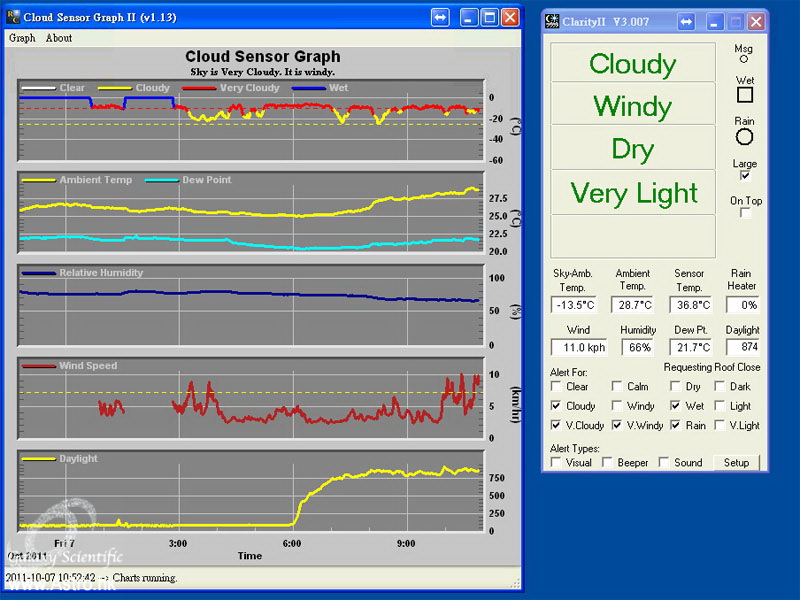The width and height of the screenshot is (800, 600).
Task: Uncheck the Rain alert checkbox
Action: pos(676,425)
